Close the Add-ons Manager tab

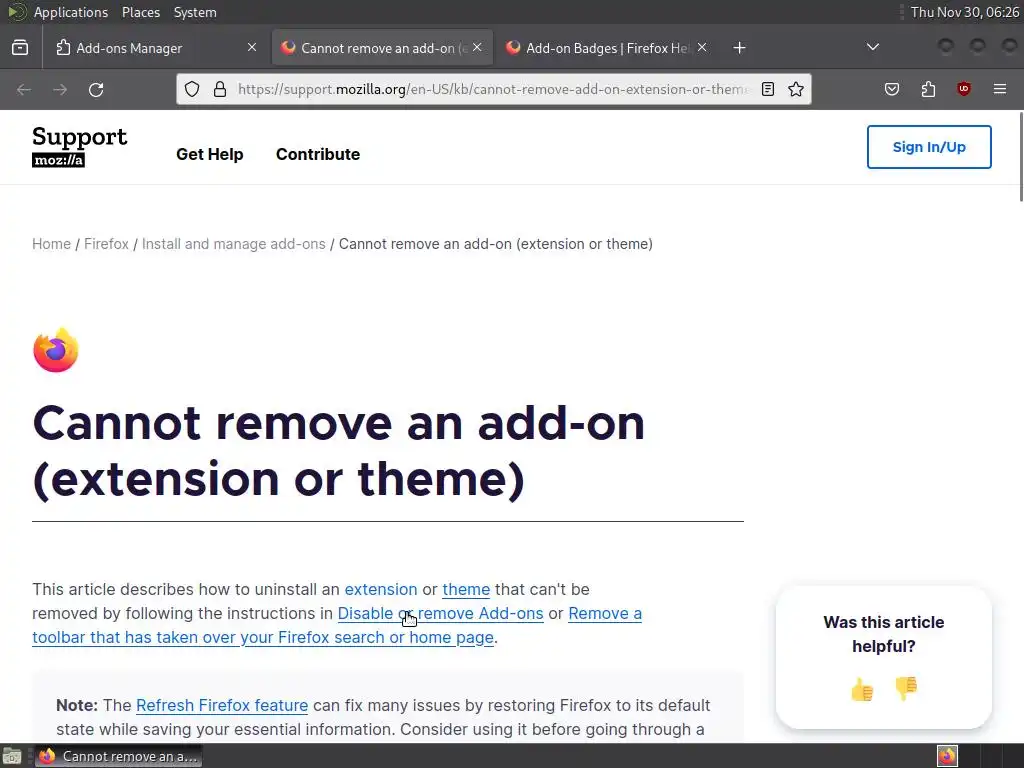(x=251, y=47)
